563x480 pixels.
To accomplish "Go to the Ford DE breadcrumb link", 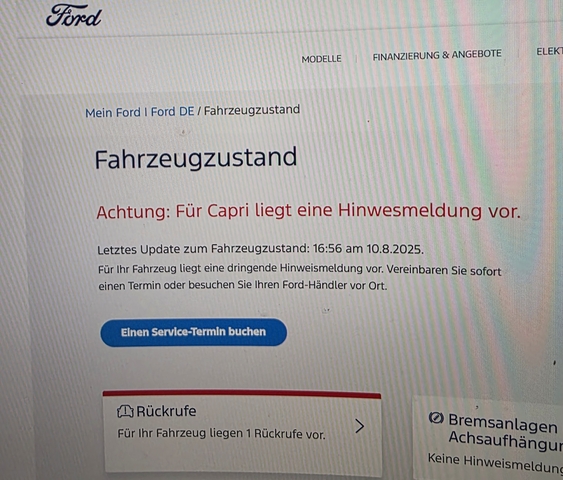I will tap(172, 112).
